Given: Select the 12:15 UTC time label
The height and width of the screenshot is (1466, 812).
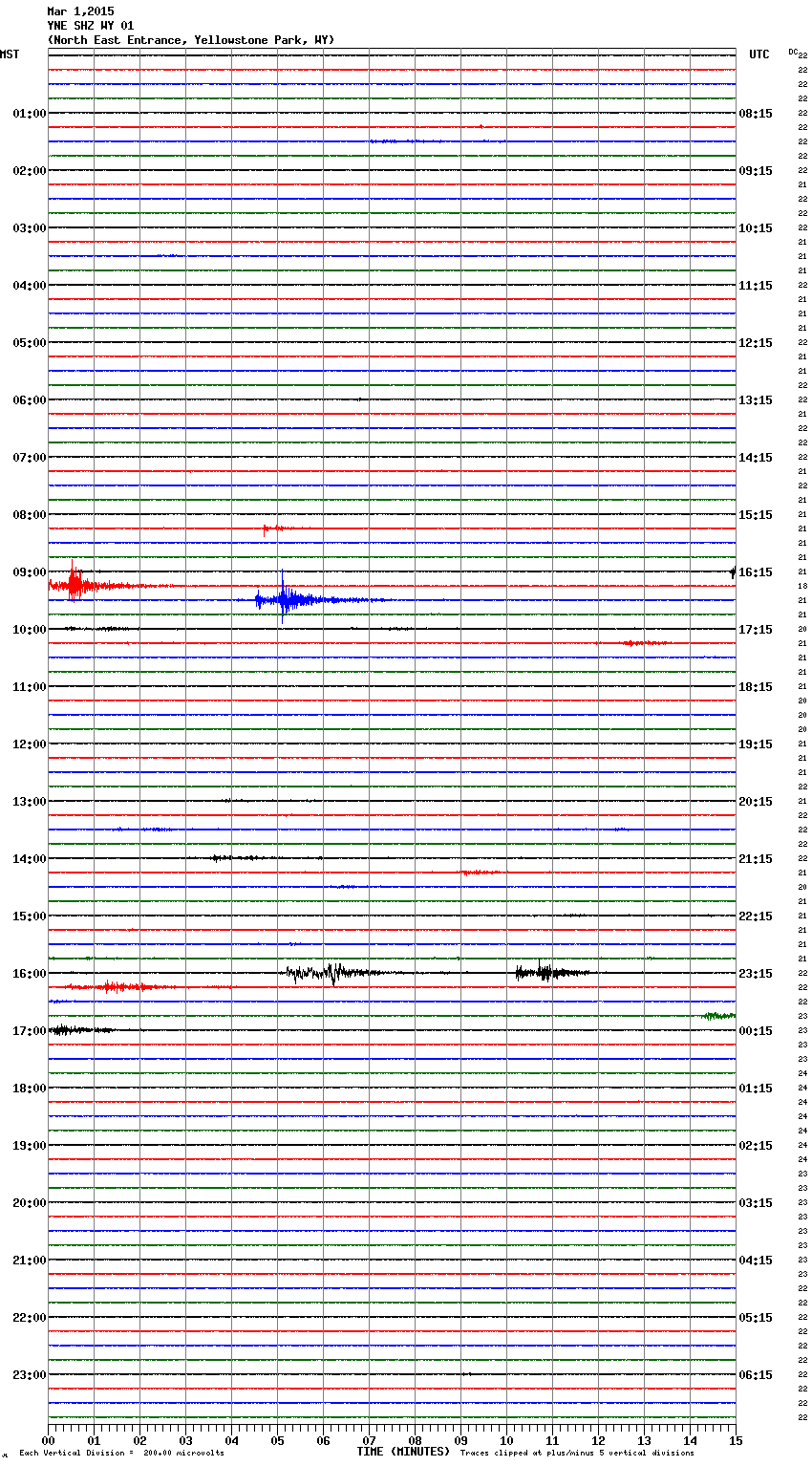Looking at the screenshot, I should [756, 343].
